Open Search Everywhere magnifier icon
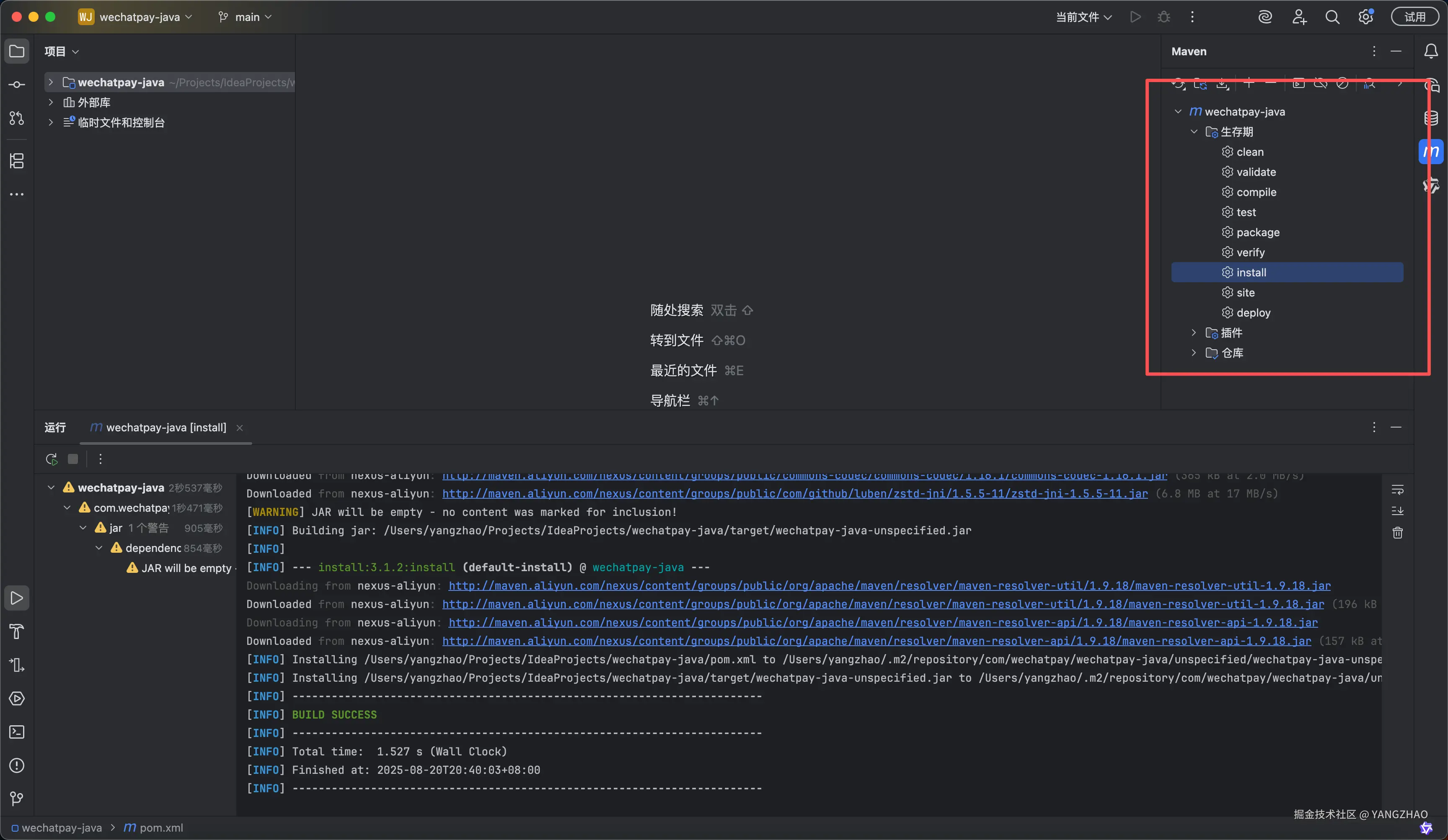This screenshot has height=840, width=1448. (1332, 17)
